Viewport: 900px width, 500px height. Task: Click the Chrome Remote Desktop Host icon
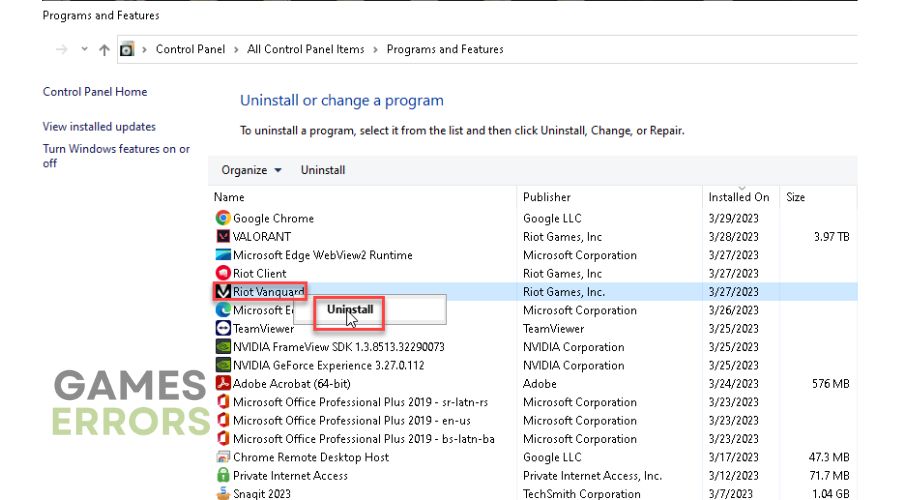(x=223, y=457)
